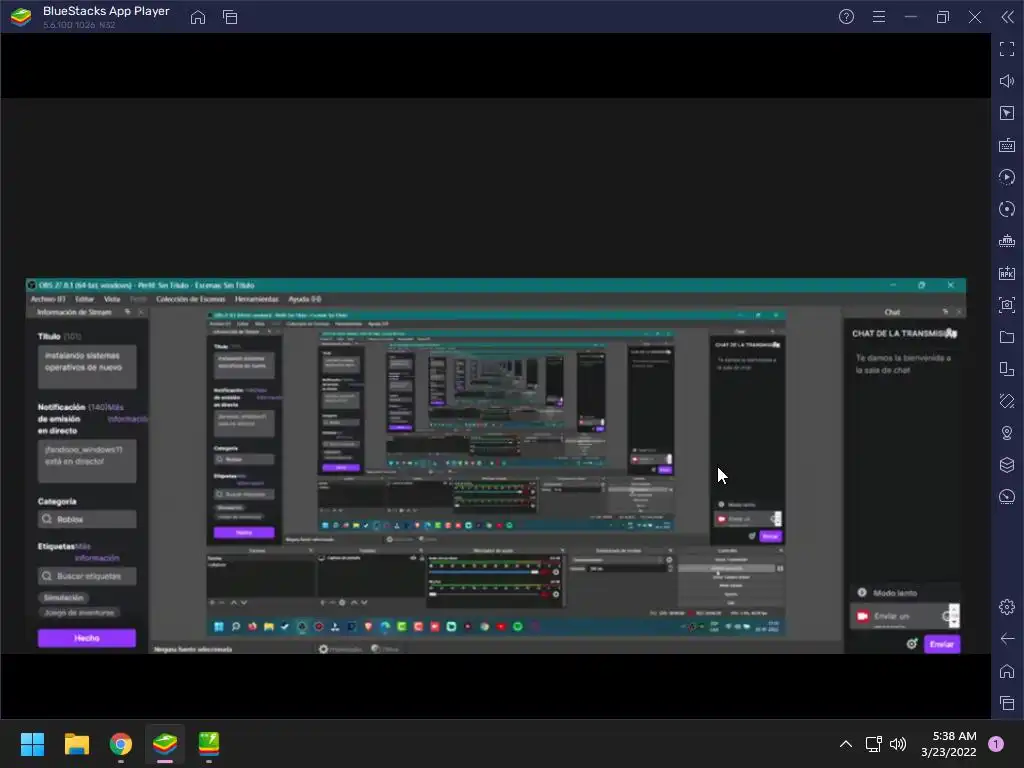Open the BlueStacks Home tab icon in title bar
The height and width of the screenshot is (768, 1024).
pyautogui.click(x=197, y=17)
